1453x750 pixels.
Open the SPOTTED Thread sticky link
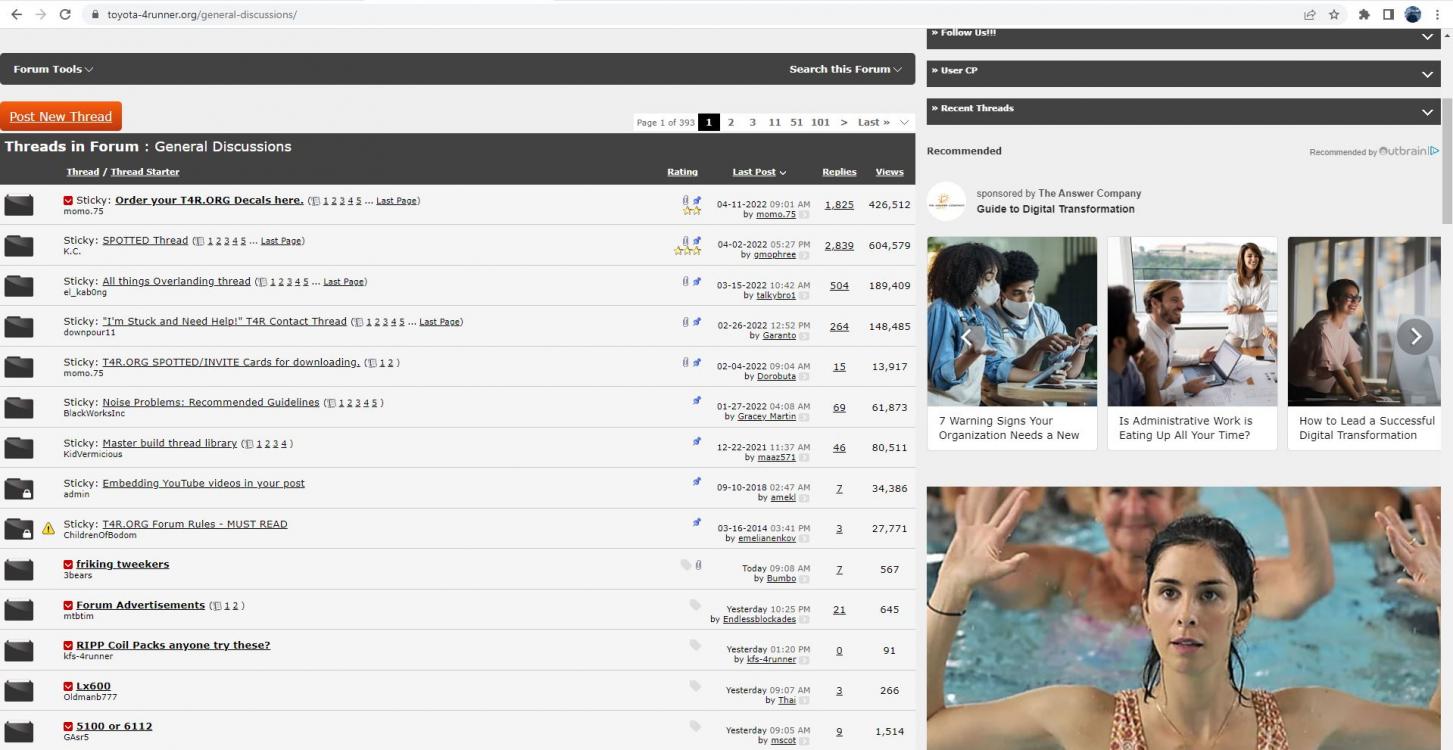click(x=145, y=241)
